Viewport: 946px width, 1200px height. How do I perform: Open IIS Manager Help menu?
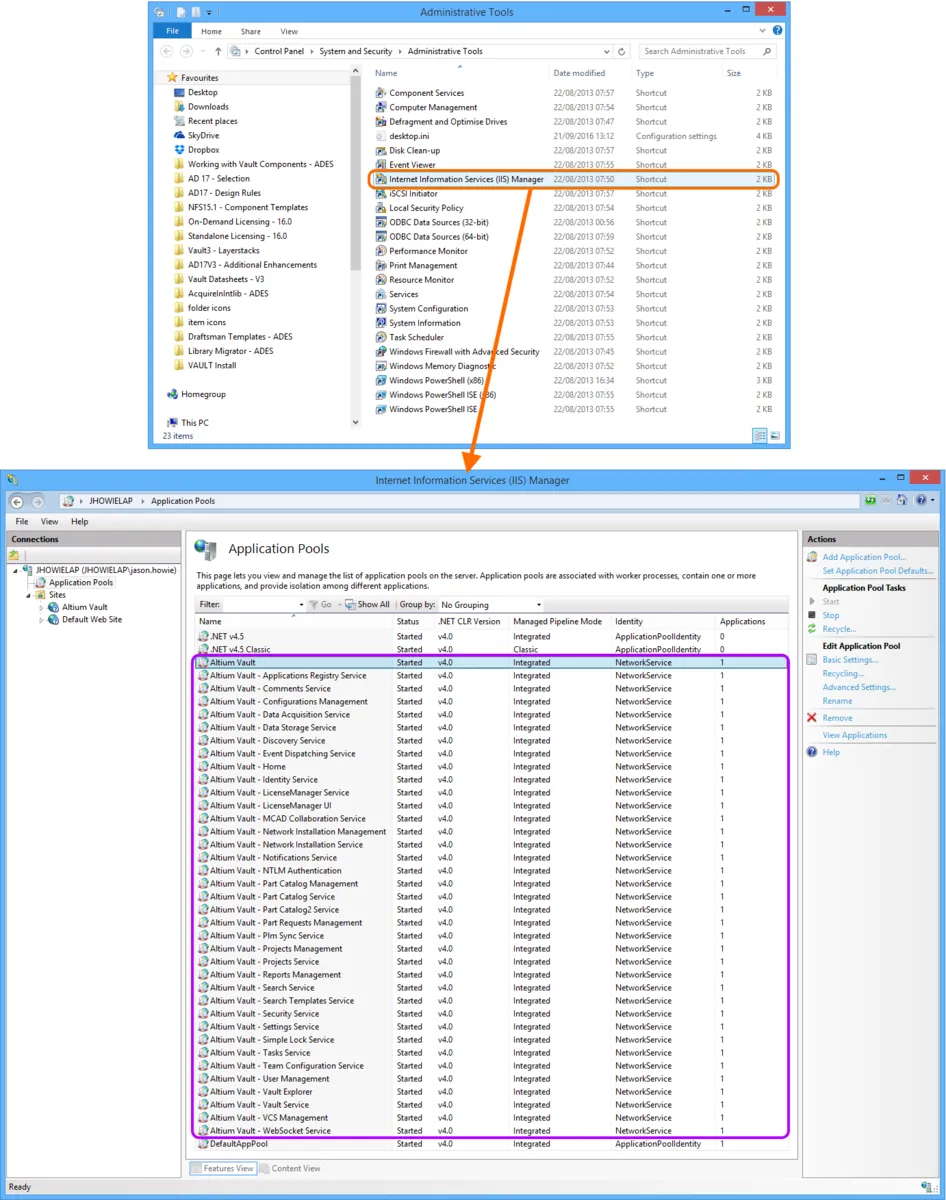[80, 521]
